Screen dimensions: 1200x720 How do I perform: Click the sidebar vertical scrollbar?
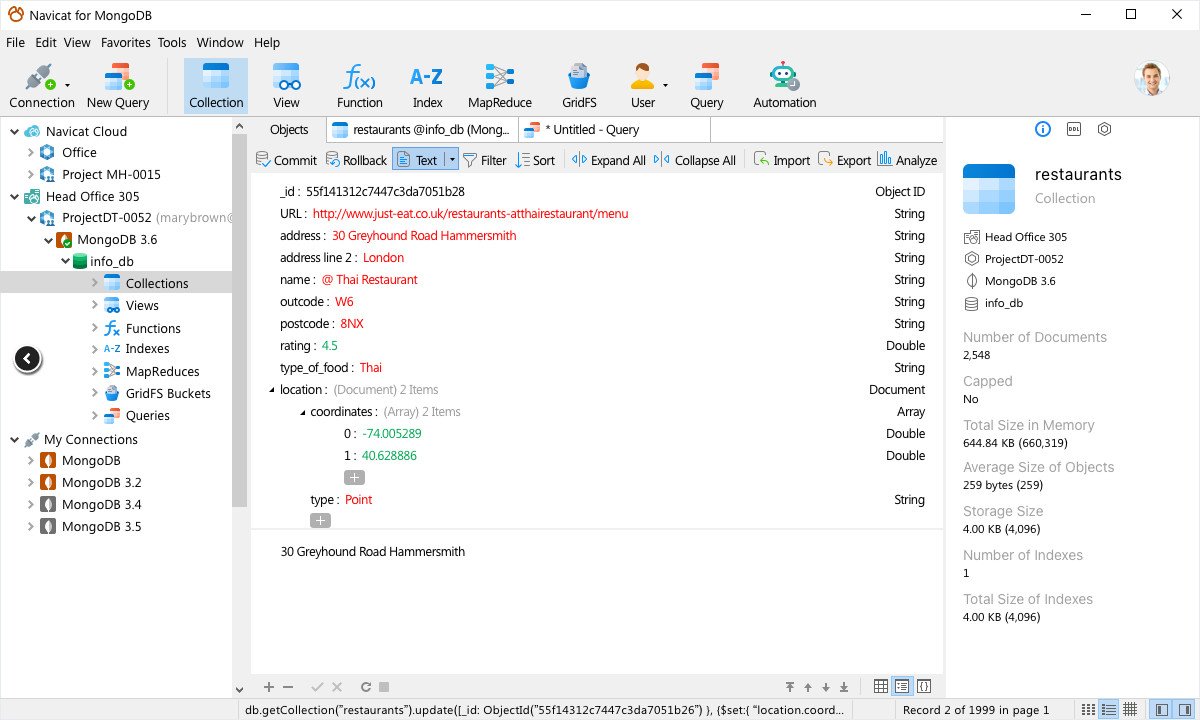tap(240, 330)
